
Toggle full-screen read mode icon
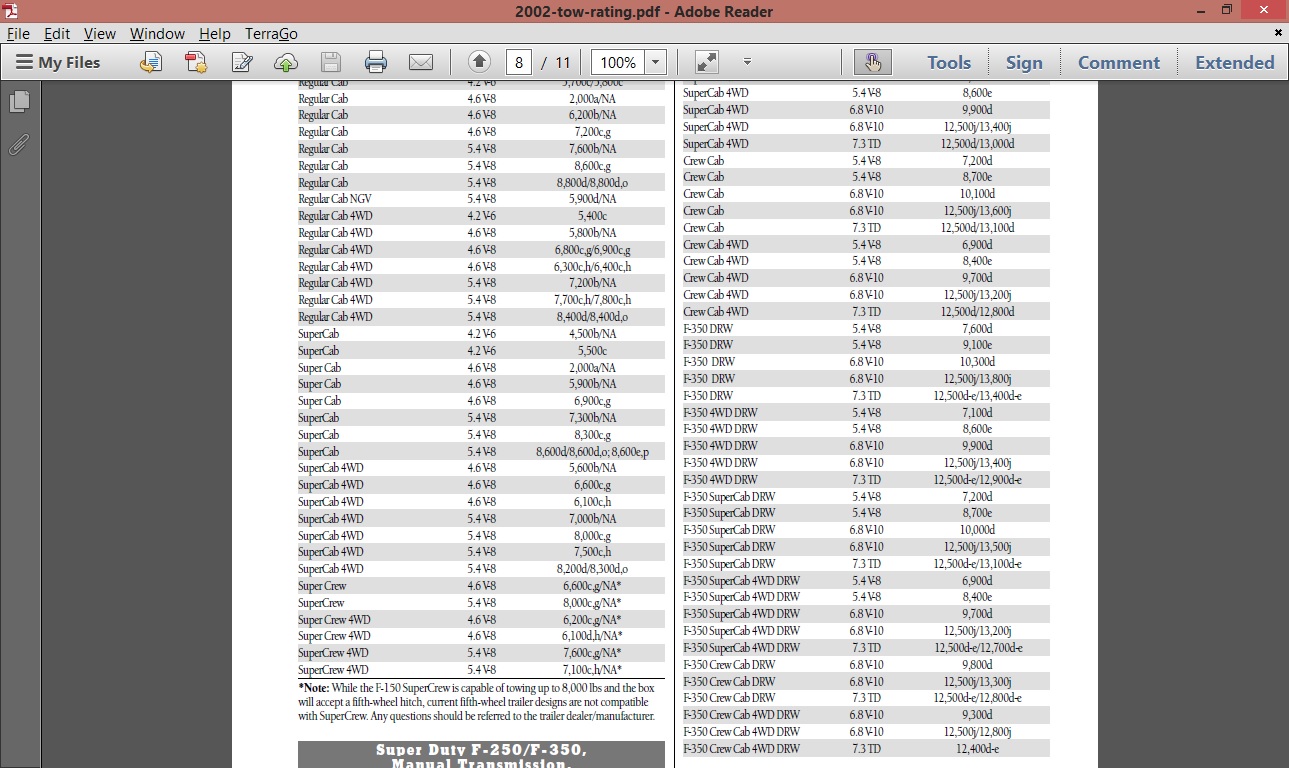tap(707, 62)
